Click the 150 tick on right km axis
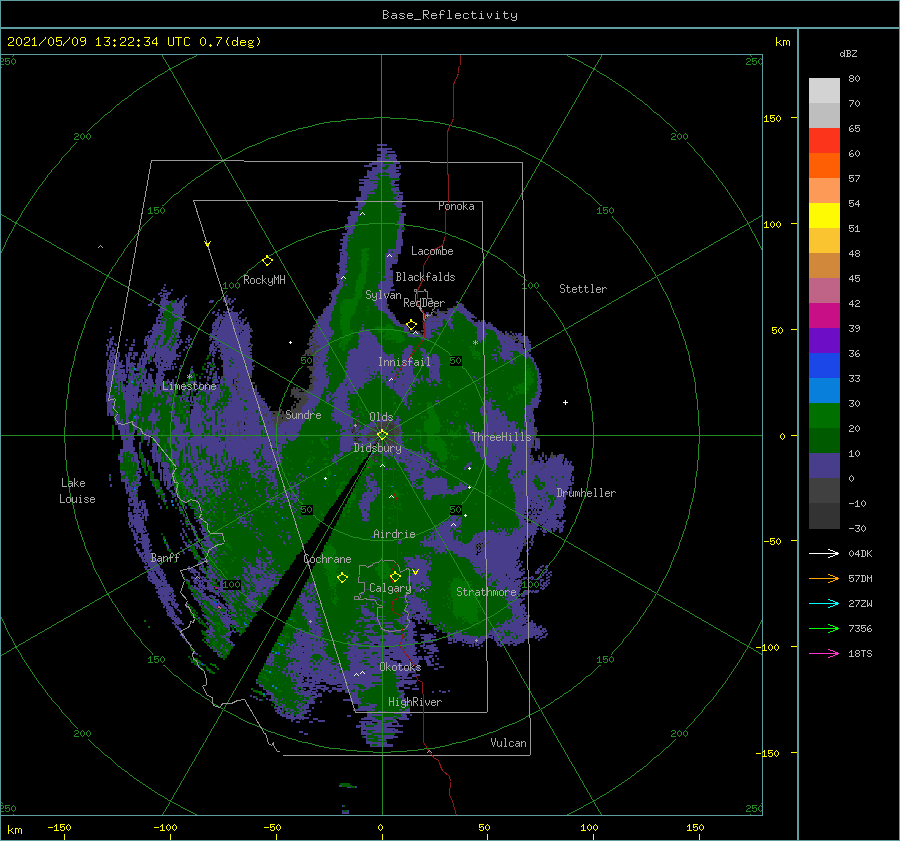The image size is (900, 841). pos(772,118)
